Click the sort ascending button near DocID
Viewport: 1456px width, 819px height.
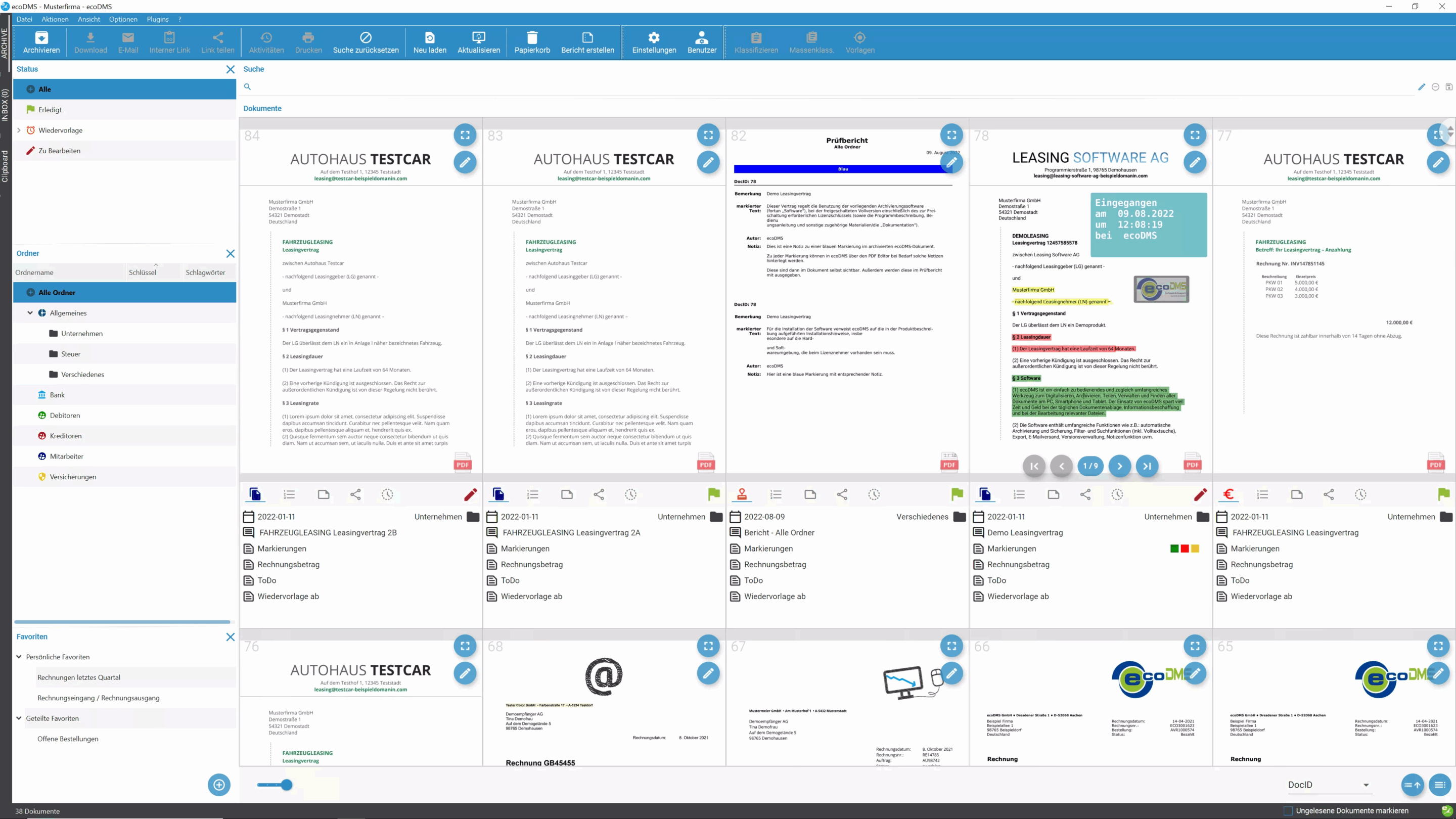click(1413, 785)
